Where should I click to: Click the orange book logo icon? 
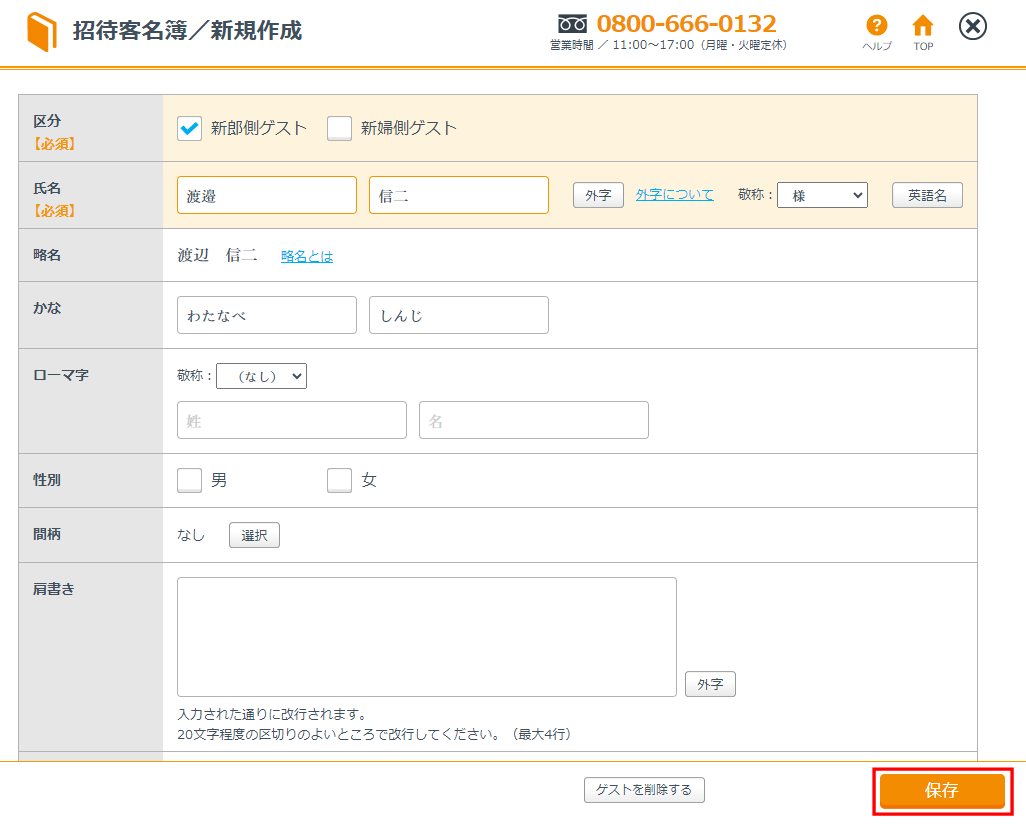point(42,32)
